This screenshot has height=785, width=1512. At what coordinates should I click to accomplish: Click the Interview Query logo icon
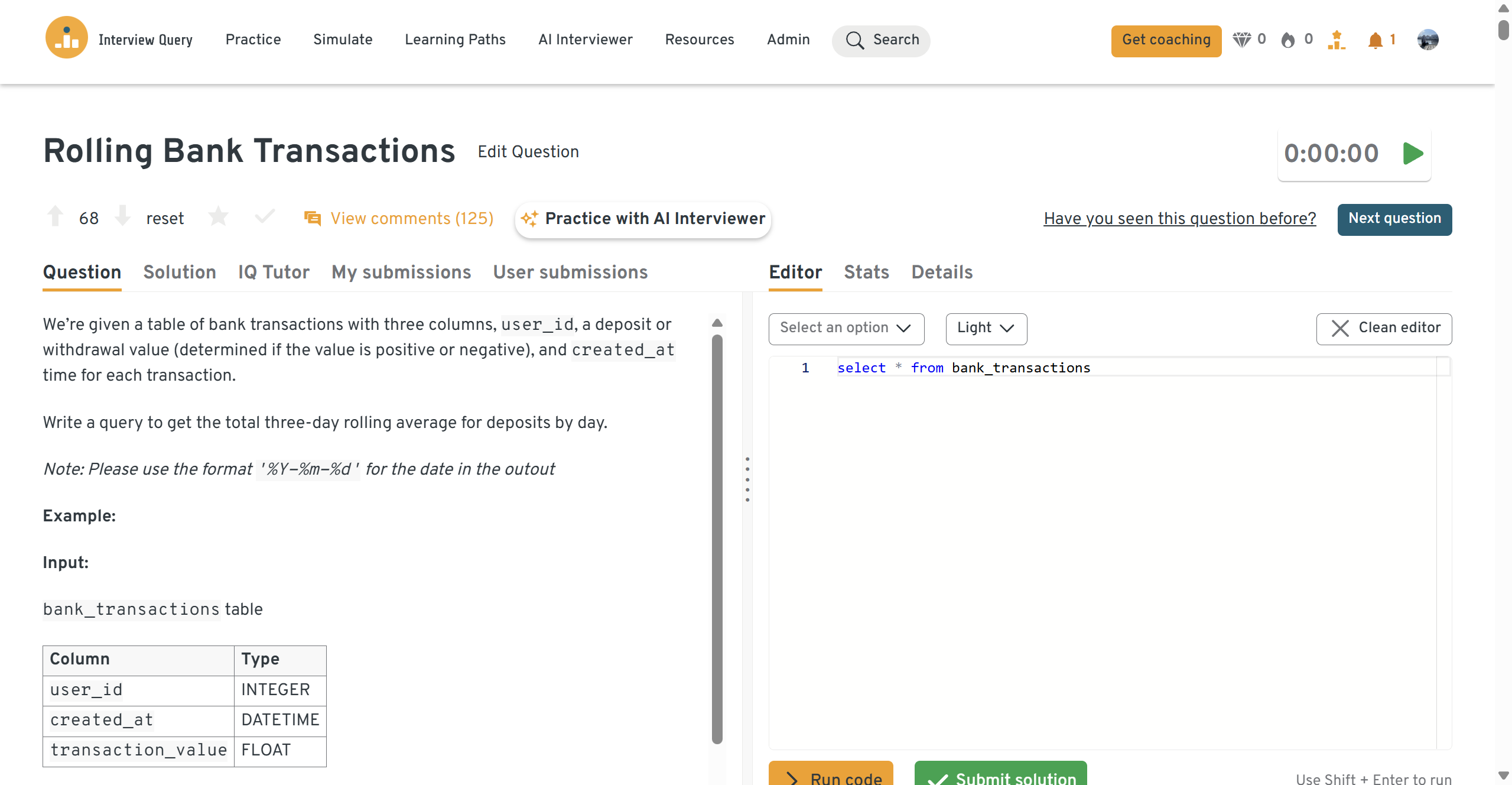67,38
